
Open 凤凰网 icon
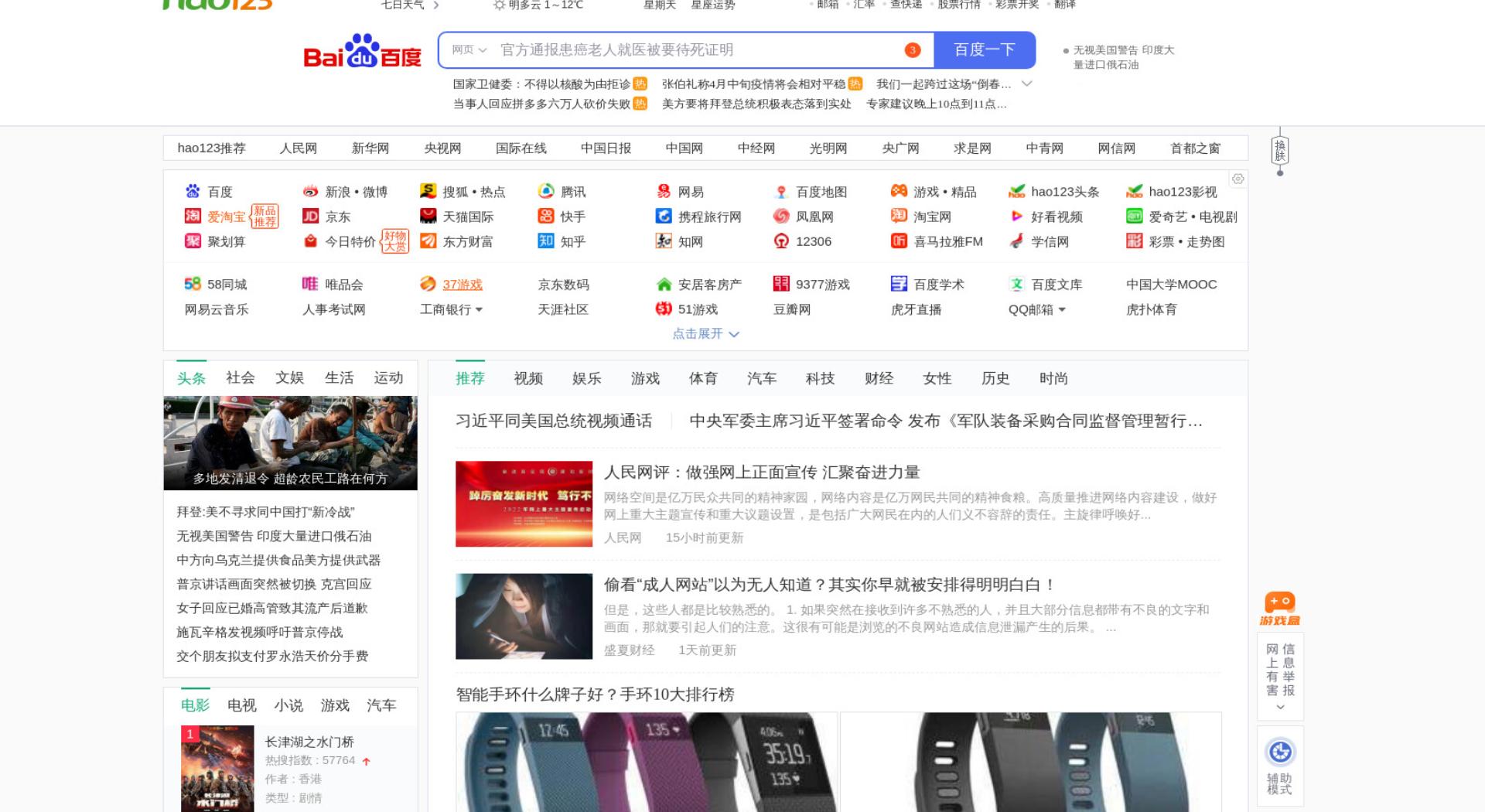pyautogui.click(x=781, y=216)
